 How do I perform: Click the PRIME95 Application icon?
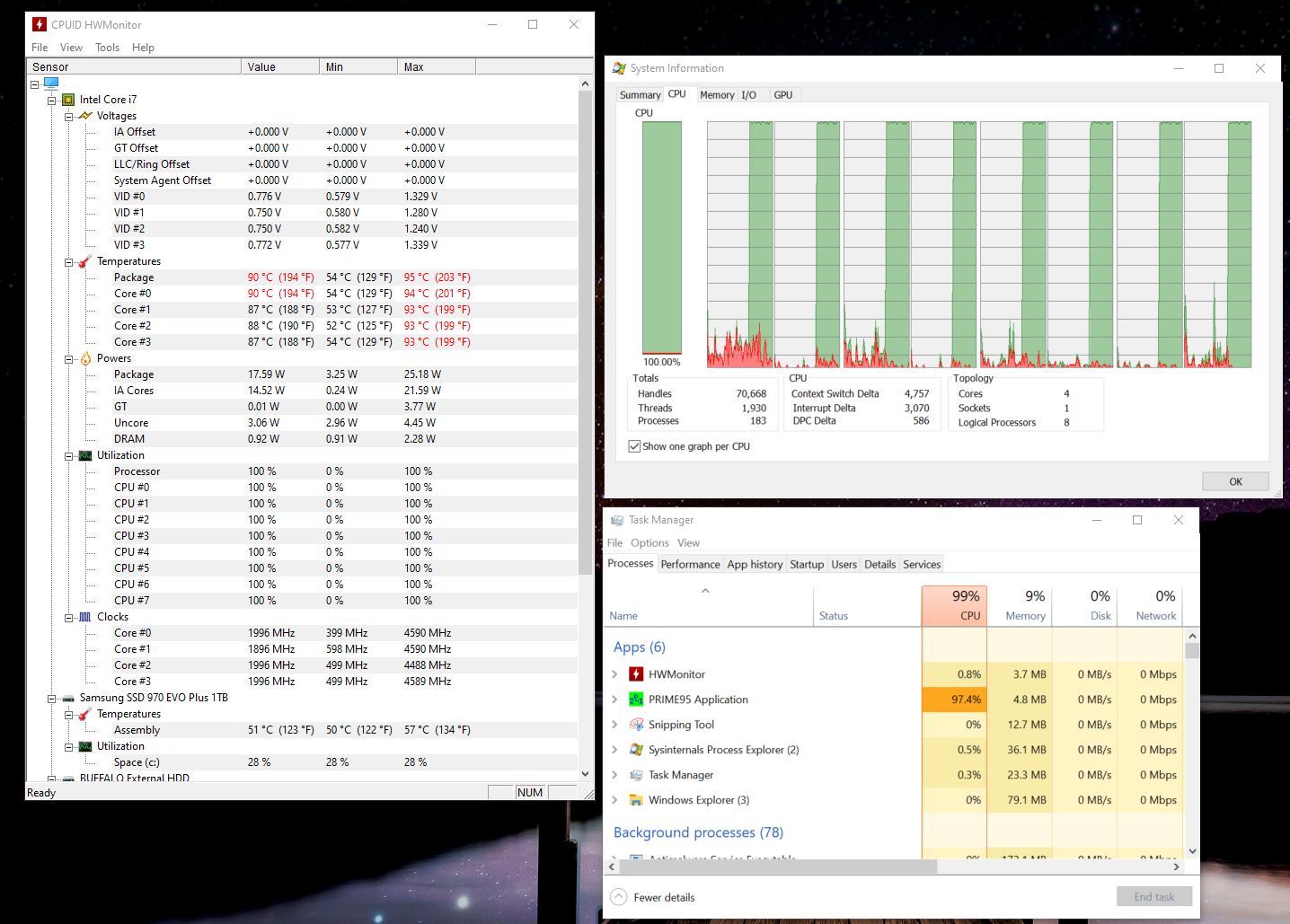[636, 700]
